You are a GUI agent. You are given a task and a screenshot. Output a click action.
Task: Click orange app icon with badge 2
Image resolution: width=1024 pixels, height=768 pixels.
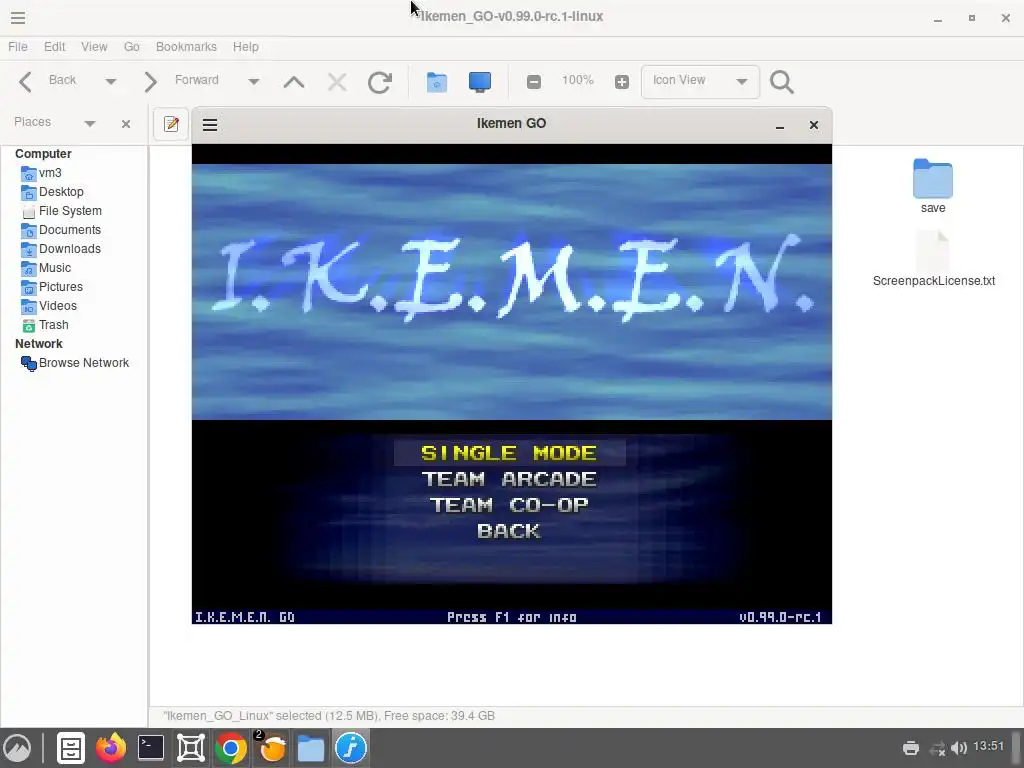271,748
